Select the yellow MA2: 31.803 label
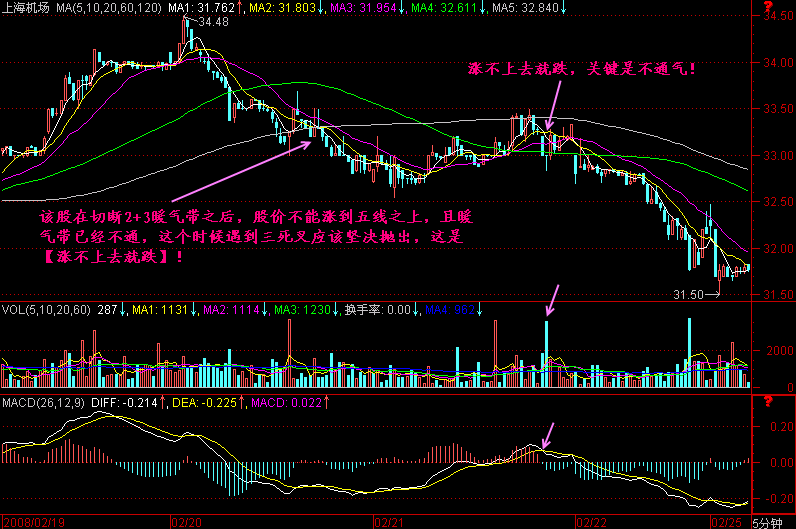This screenshot has width=796, height=529. (x=281, y=7)
